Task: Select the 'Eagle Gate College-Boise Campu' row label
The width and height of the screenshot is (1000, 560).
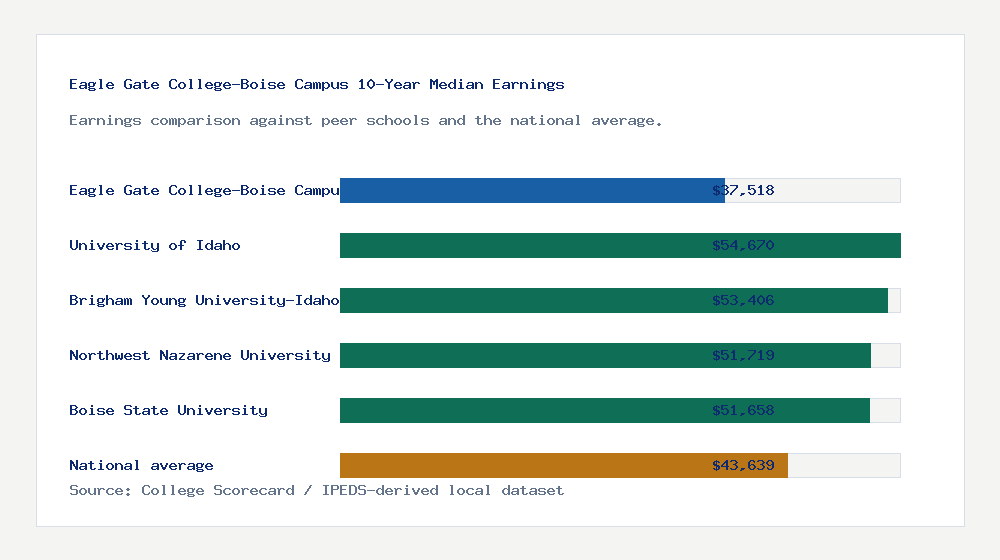Action: click(x=204, y=190)
